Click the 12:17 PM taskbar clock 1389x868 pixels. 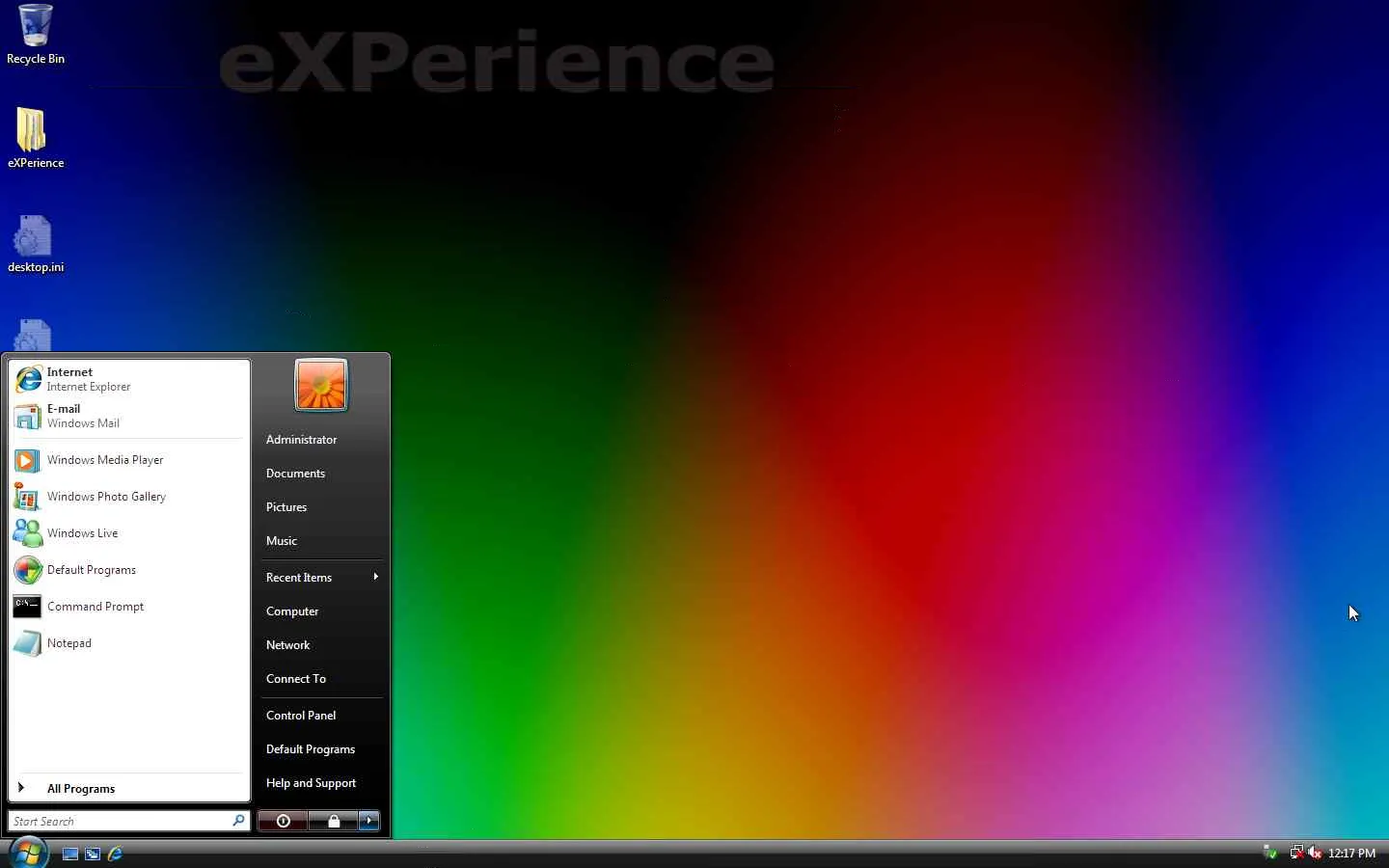(1351, 854)
